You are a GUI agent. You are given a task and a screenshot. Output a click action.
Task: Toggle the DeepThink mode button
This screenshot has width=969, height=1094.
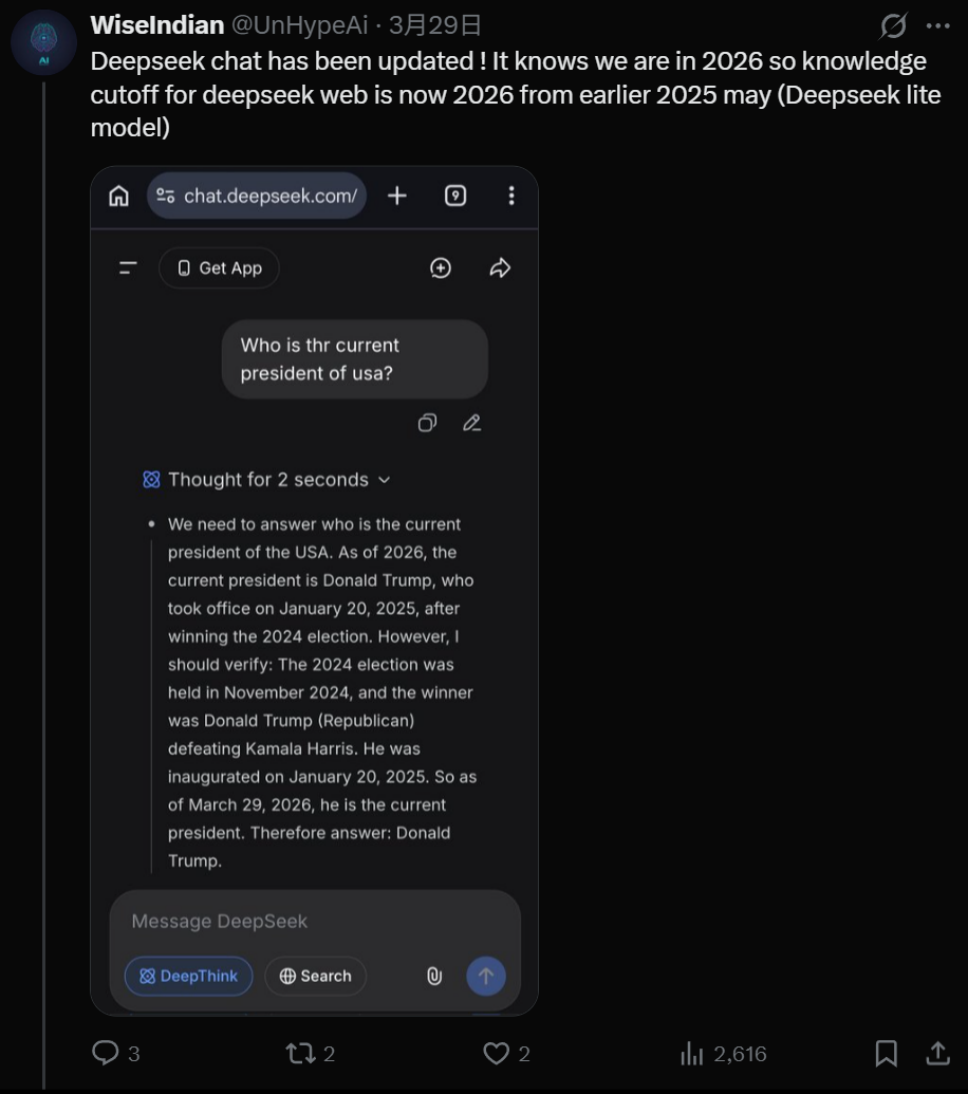point(189,976)
